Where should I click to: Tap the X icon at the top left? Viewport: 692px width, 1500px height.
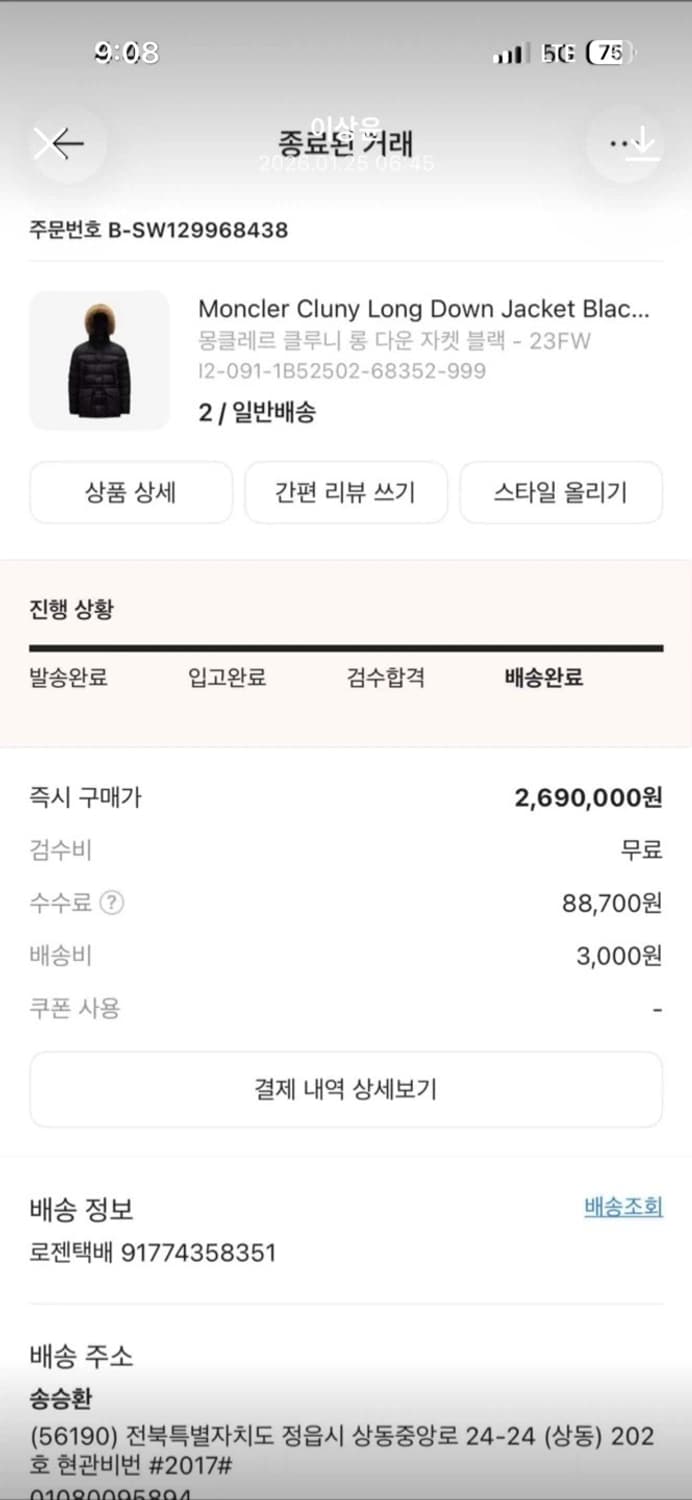pos(47,144)
